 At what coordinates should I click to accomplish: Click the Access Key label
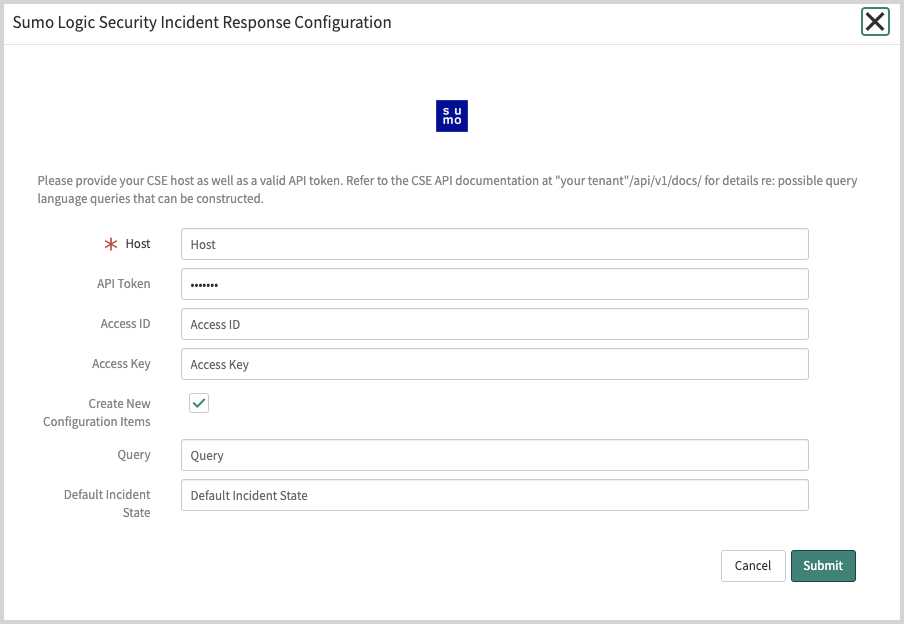click(122, 363)
